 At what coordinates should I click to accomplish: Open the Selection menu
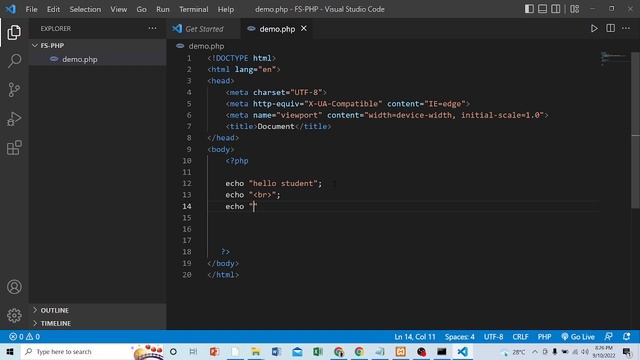(x=85, y=9)
